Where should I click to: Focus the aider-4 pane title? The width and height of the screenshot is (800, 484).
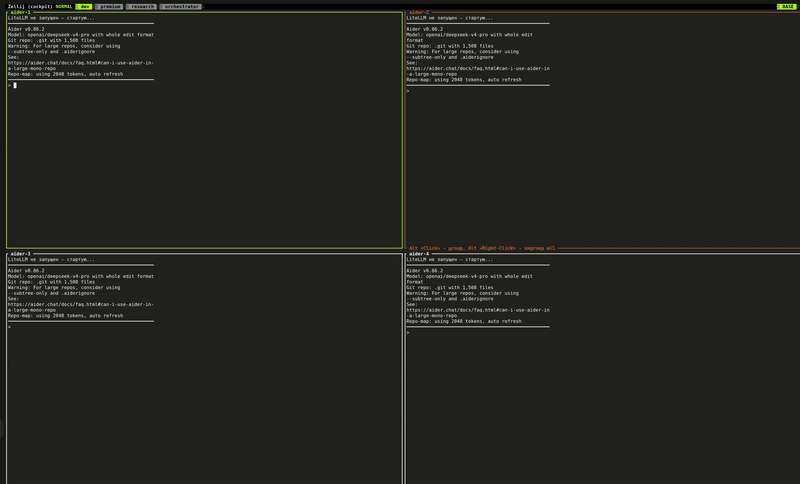pyautogui.click(x=419, y=253)
